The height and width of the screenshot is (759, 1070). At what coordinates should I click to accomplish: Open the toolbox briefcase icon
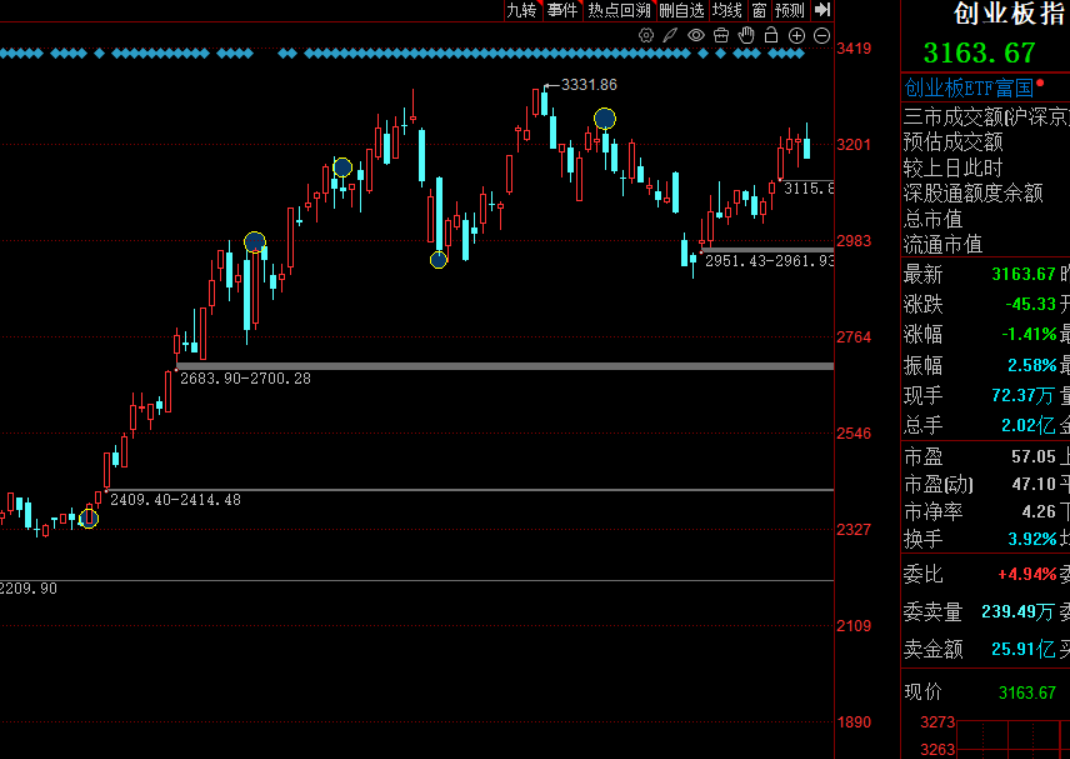tap(721, 35)
